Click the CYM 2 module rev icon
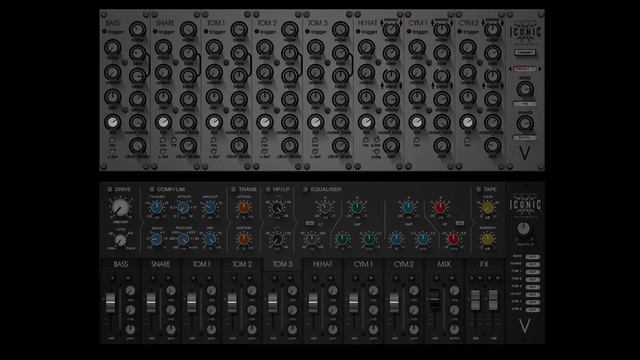 pos(467,140)
